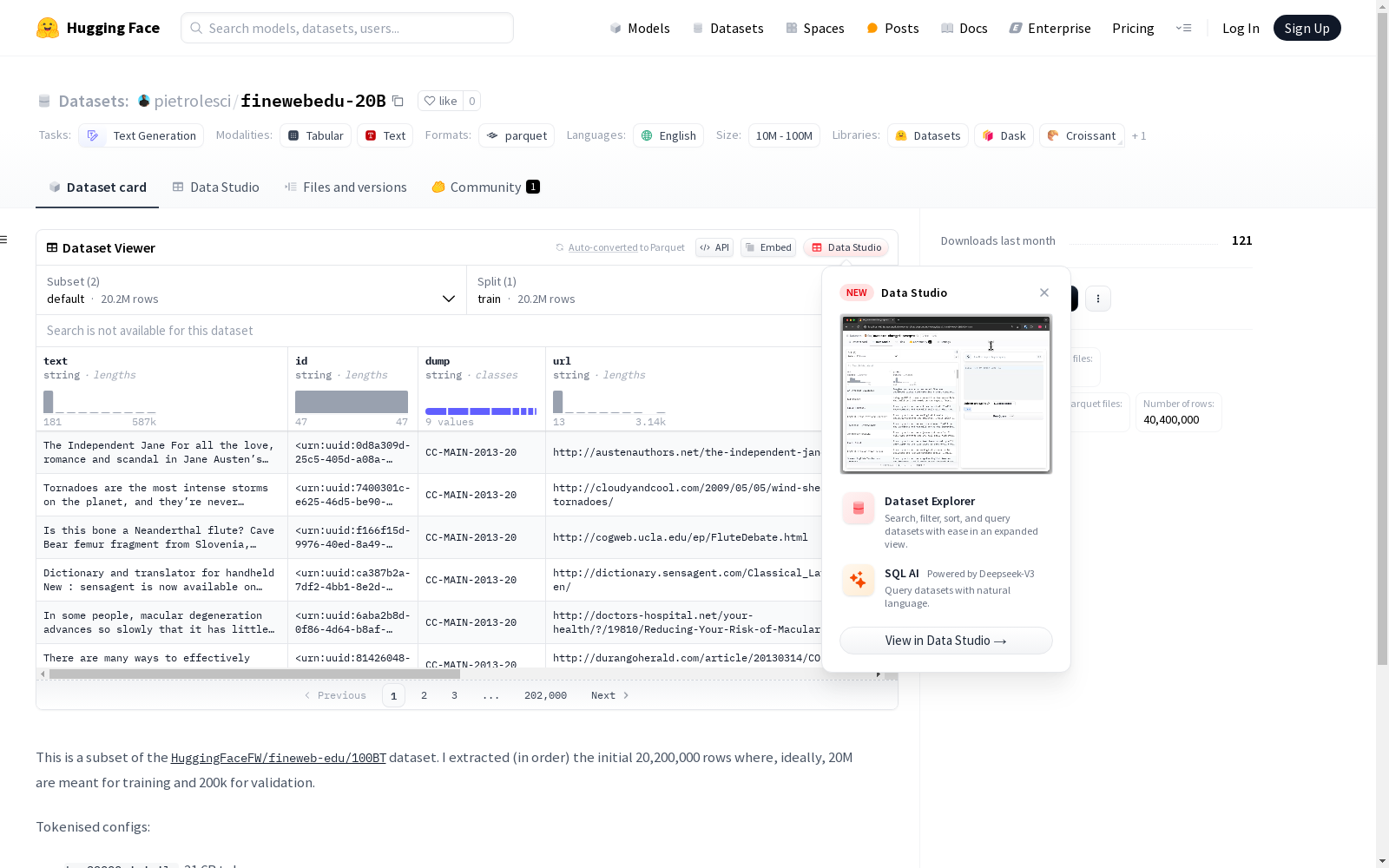Select the 'The Independent Jane' text cell

point(161,452)
